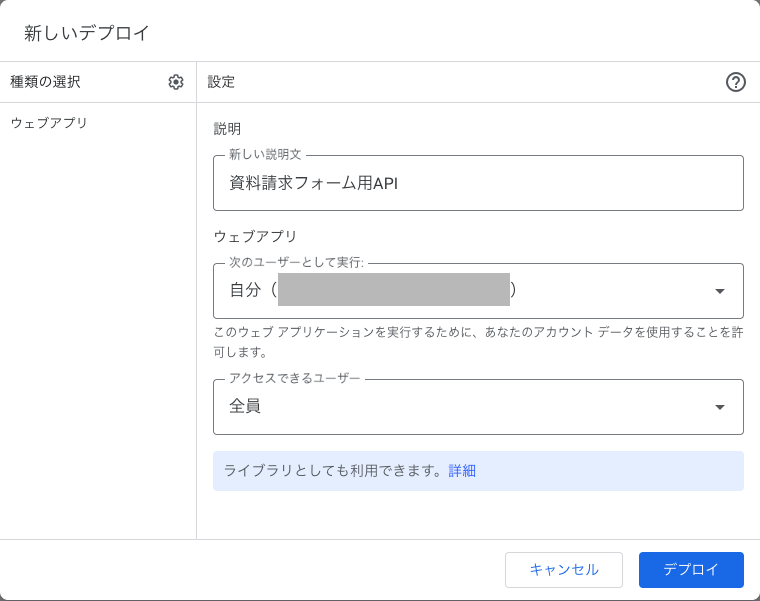Click the 設定 panel header
Screen dimensions: 760x601
(x=221, y=82)
